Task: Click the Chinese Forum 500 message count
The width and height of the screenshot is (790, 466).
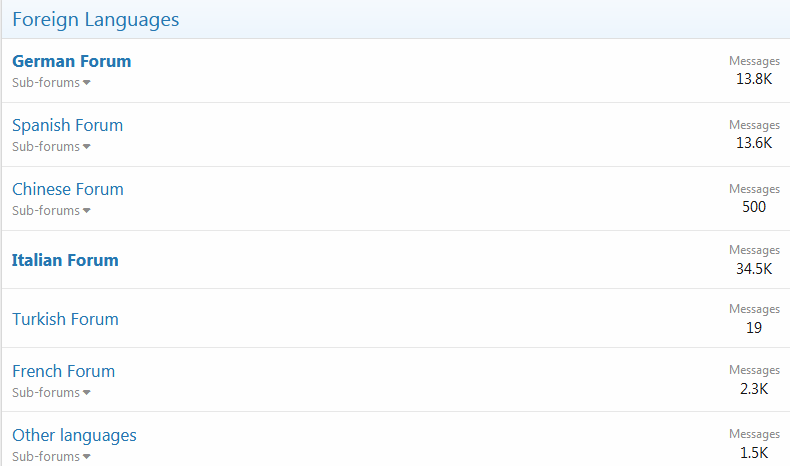Action: [x=754, y=207]
